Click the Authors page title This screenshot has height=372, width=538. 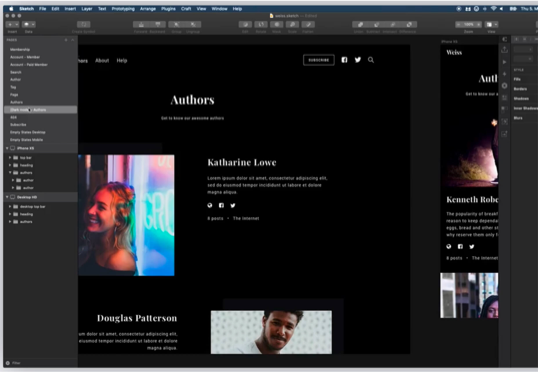pos(192,100)
